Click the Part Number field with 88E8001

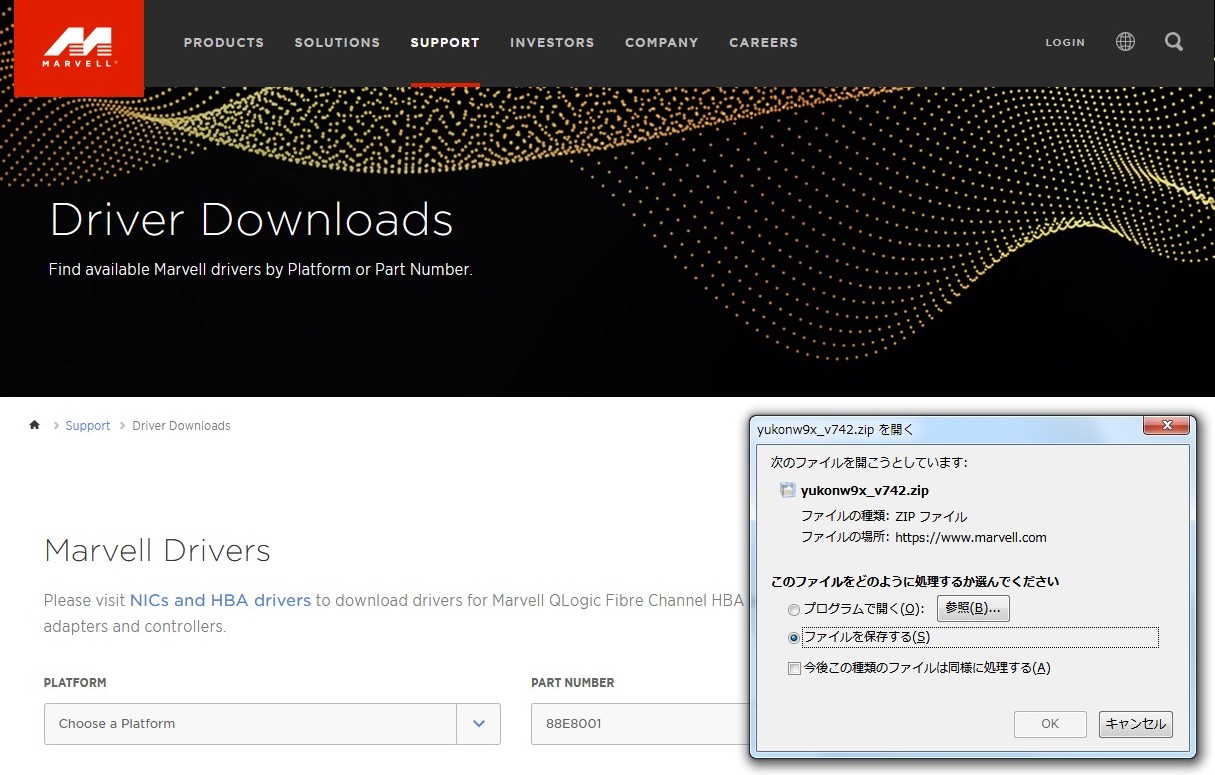point(640,724)
